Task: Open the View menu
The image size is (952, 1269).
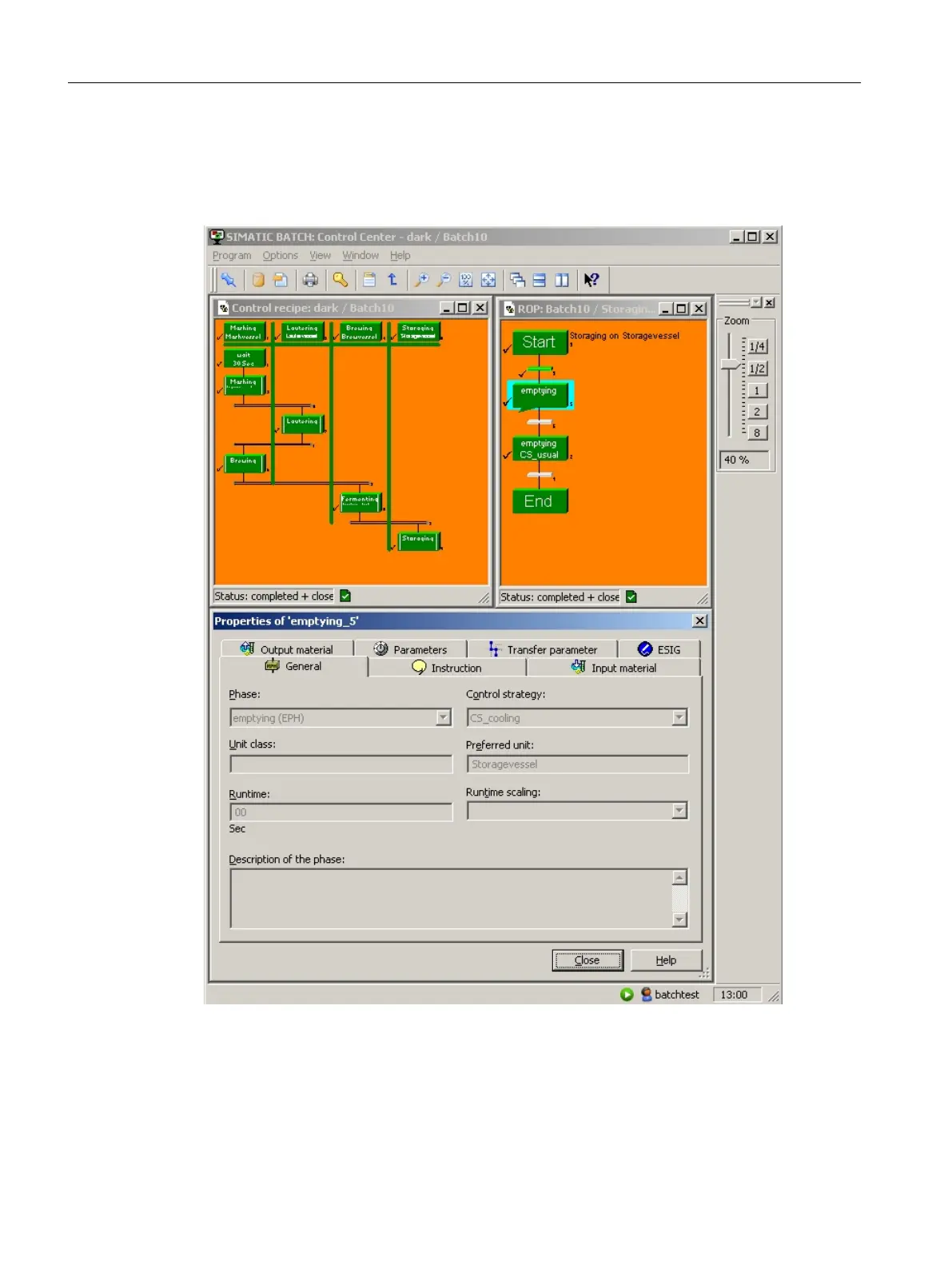Action: tap(321, 255)
